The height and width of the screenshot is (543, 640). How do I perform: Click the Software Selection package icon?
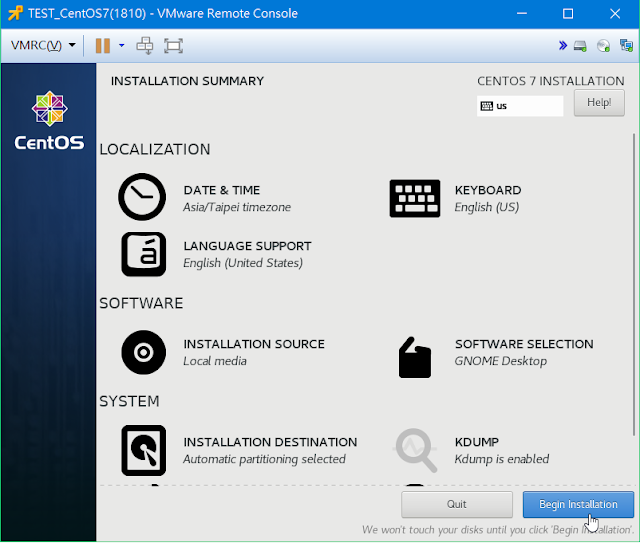pos(415,357)
